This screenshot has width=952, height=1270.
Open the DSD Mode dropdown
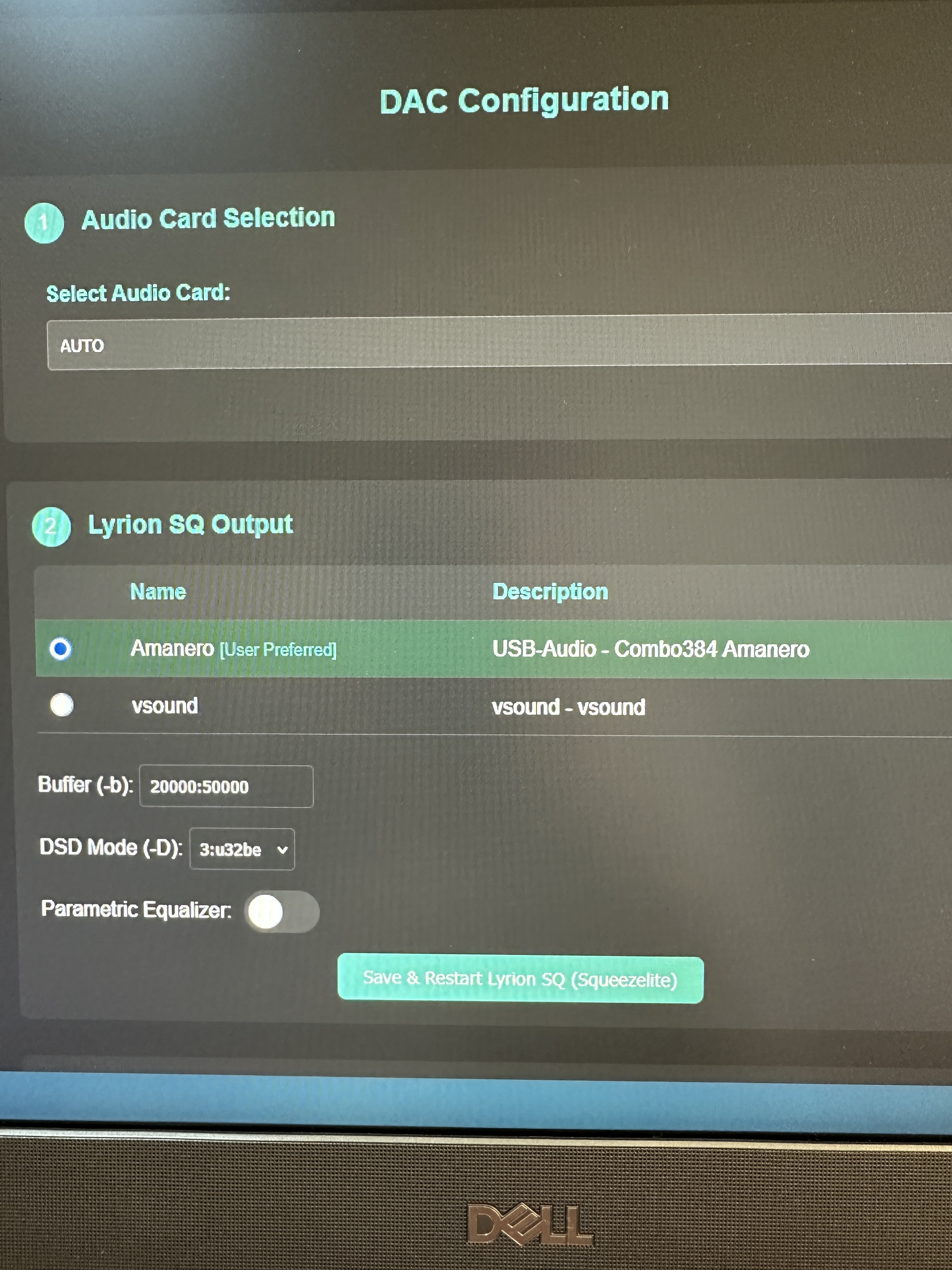pyautogui.click(x=242, y=849)
